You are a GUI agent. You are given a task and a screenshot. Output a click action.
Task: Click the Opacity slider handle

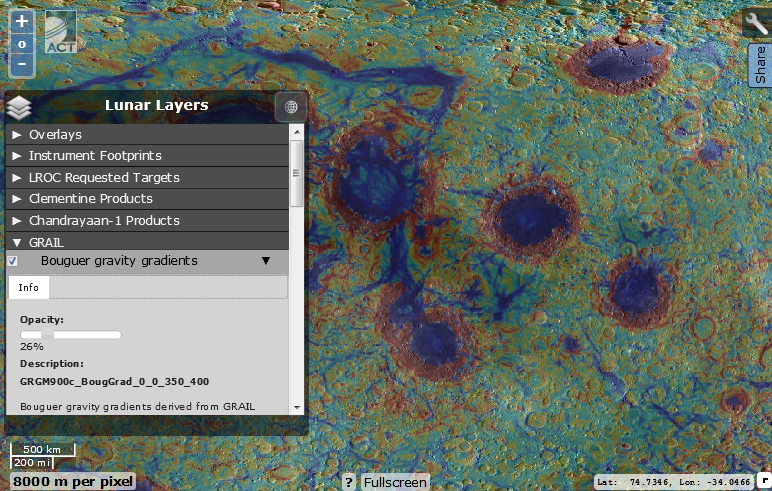point(48,335)
